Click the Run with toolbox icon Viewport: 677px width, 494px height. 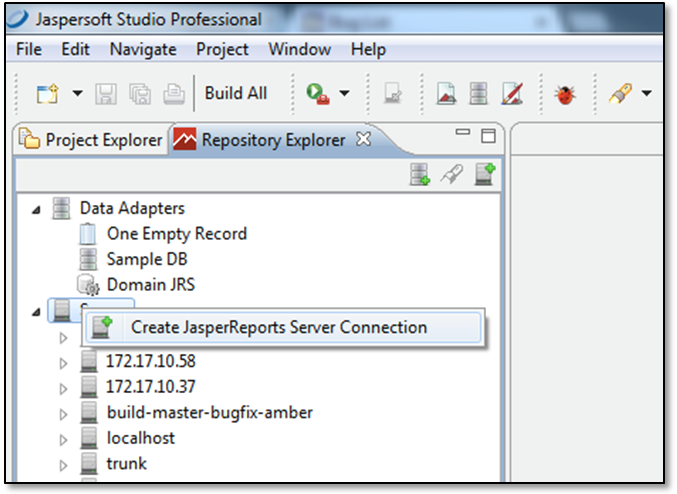(318, 94)
